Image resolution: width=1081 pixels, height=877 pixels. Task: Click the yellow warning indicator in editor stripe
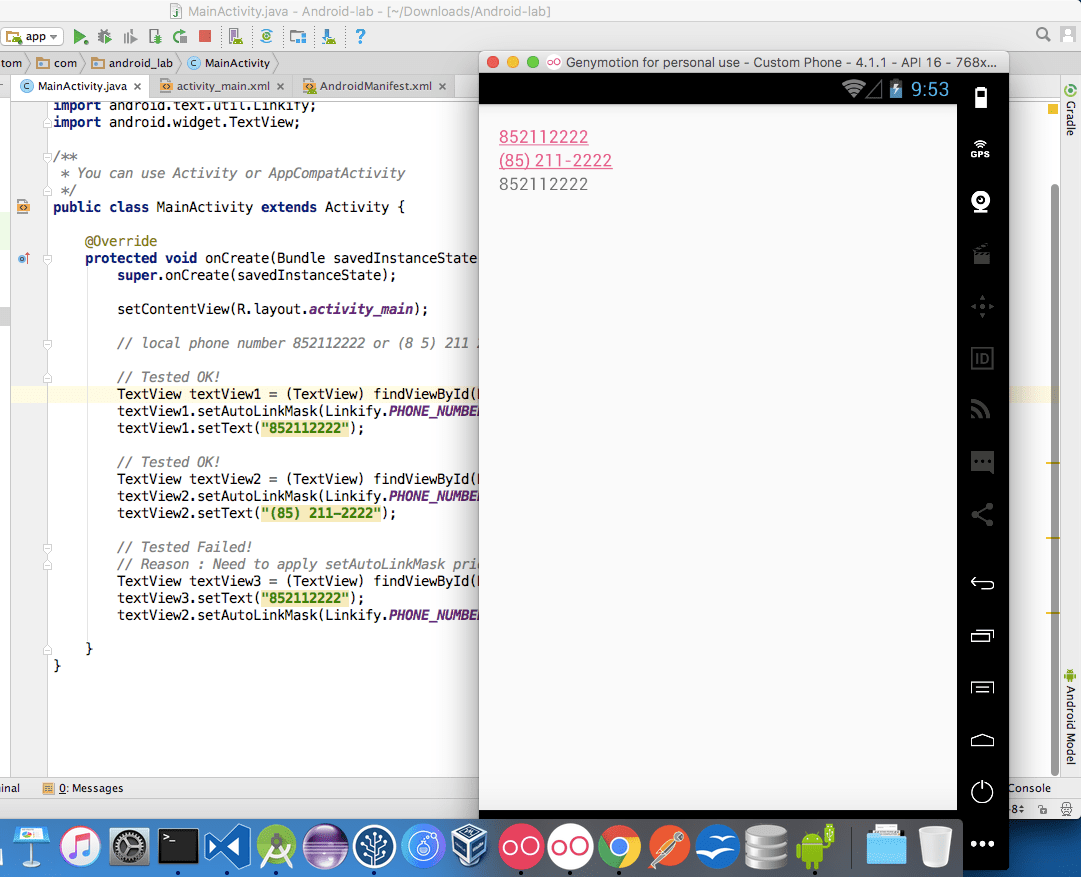point(1053,109)
